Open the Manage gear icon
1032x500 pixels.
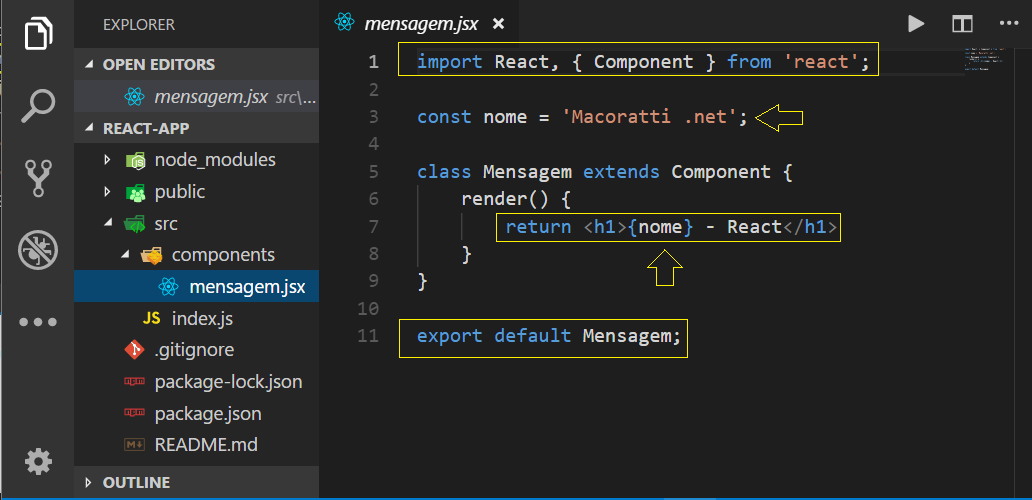point(38,461)
